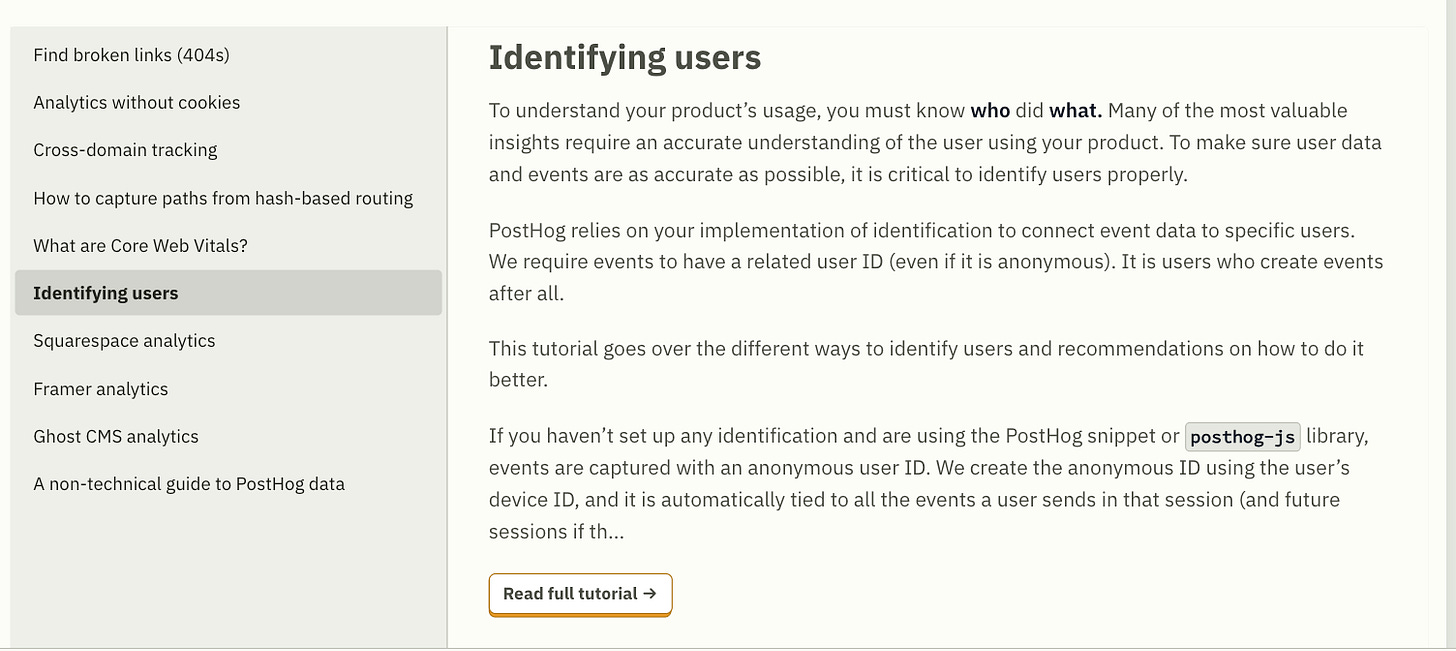The image size is (1456, 651).
Task: Click the bold word "what."
Action: pos(1075,110)
